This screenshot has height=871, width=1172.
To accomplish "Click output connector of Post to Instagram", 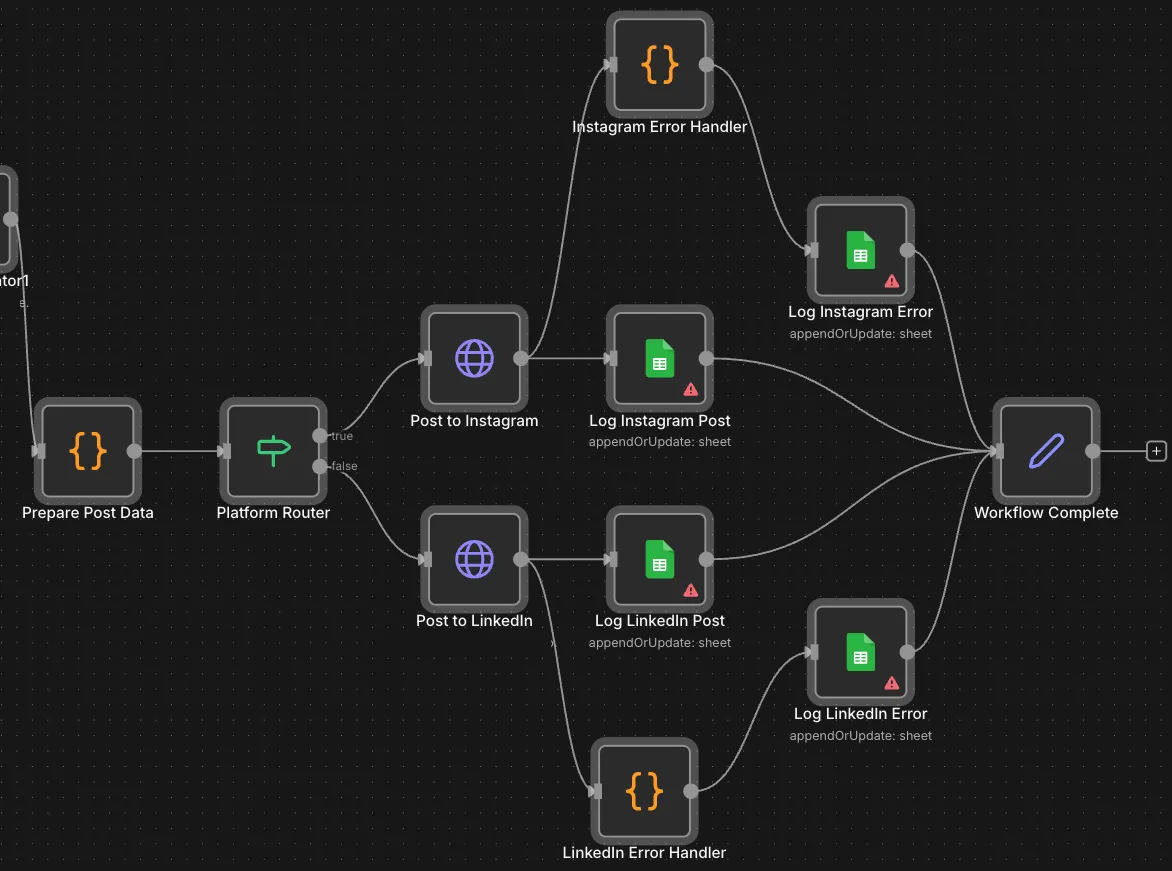I will tap(521, 358).
